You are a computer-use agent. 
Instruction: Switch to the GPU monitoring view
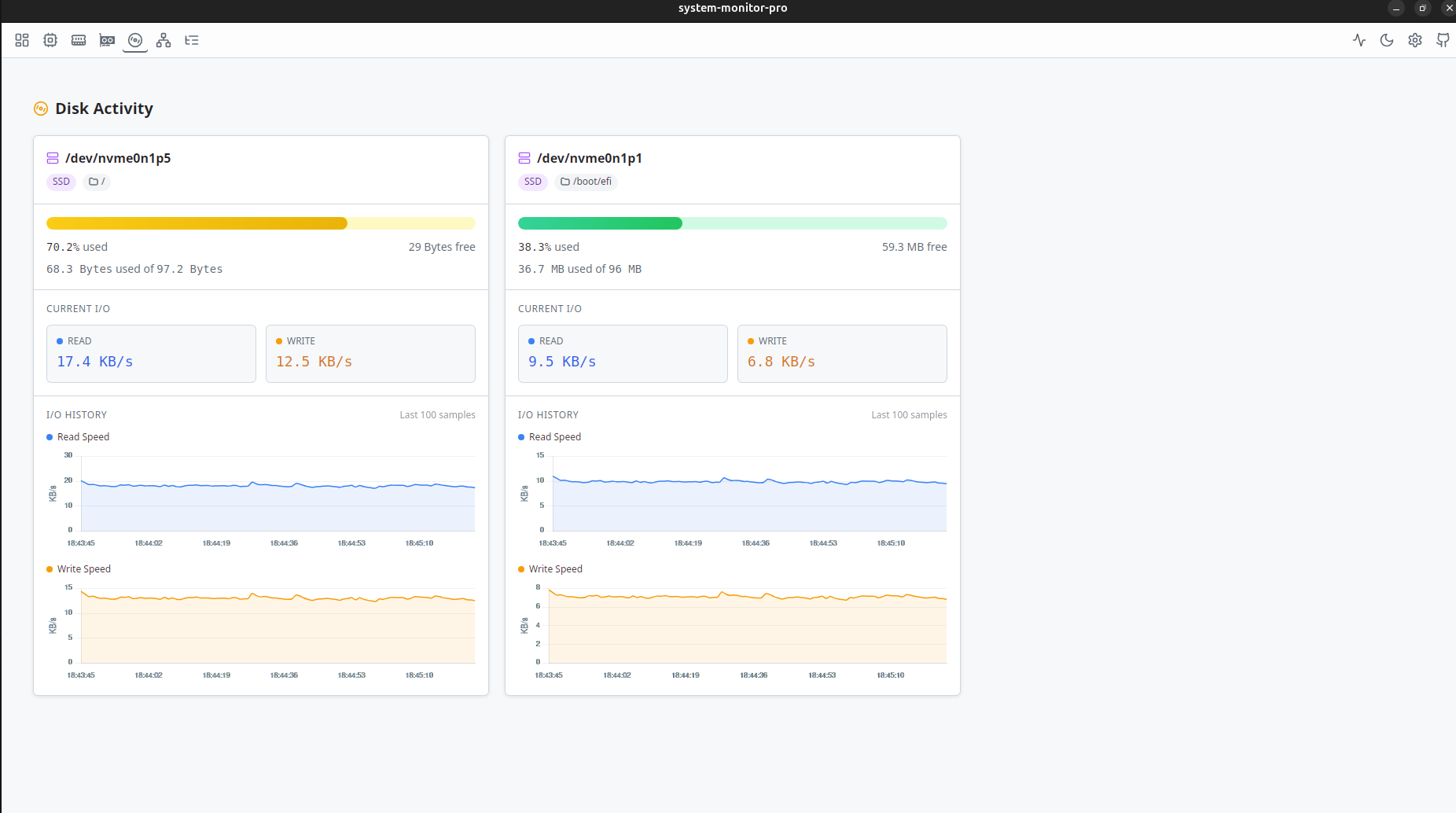click(x=107, y=40)
